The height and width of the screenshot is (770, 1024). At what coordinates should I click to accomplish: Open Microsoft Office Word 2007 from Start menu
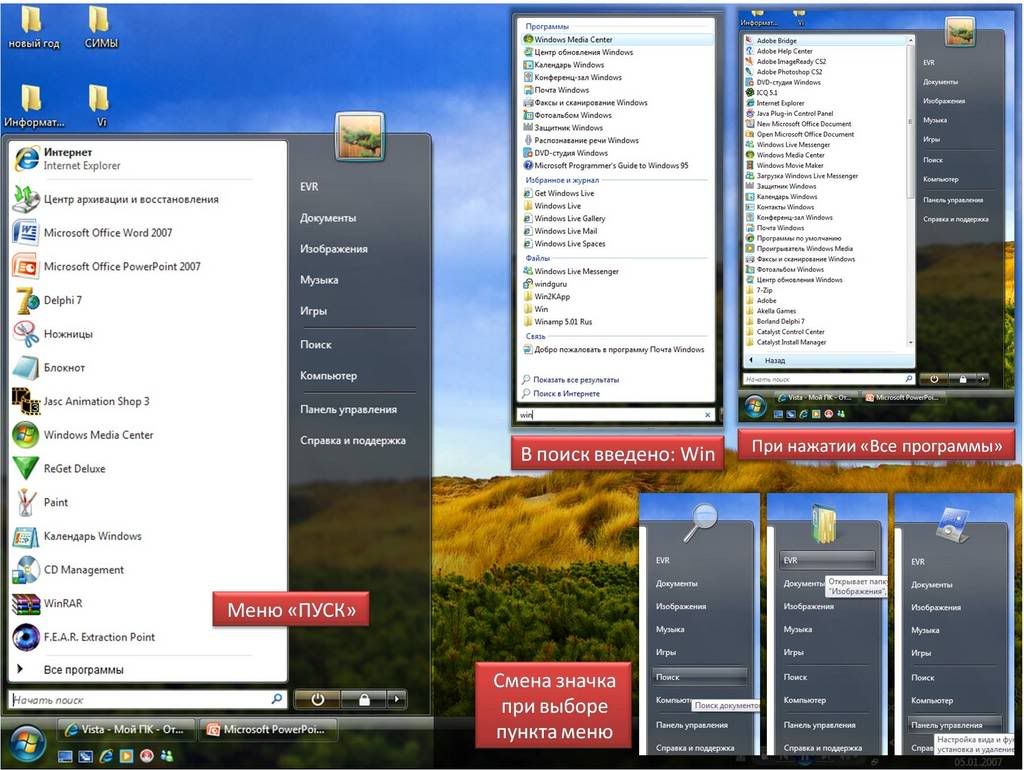107,233
